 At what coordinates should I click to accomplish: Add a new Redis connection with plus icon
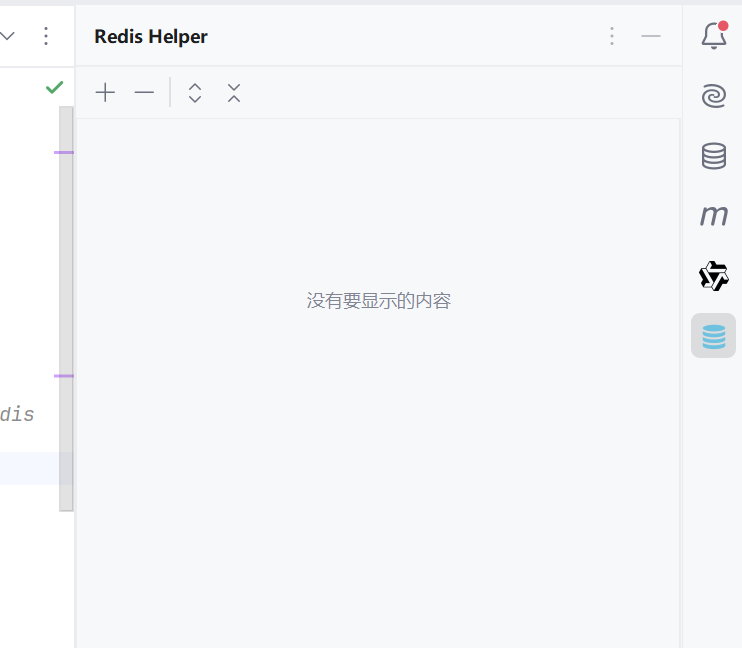click(x=105, y=92)
